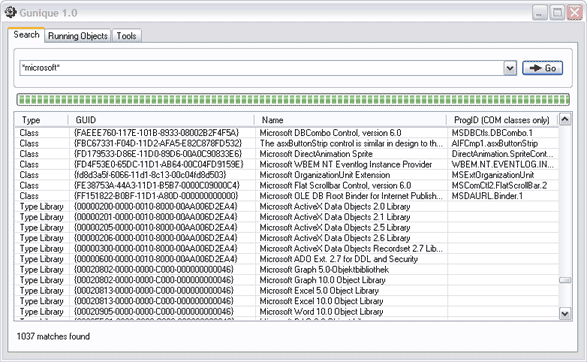Minimize the Gunique window

tap(539, 13)
